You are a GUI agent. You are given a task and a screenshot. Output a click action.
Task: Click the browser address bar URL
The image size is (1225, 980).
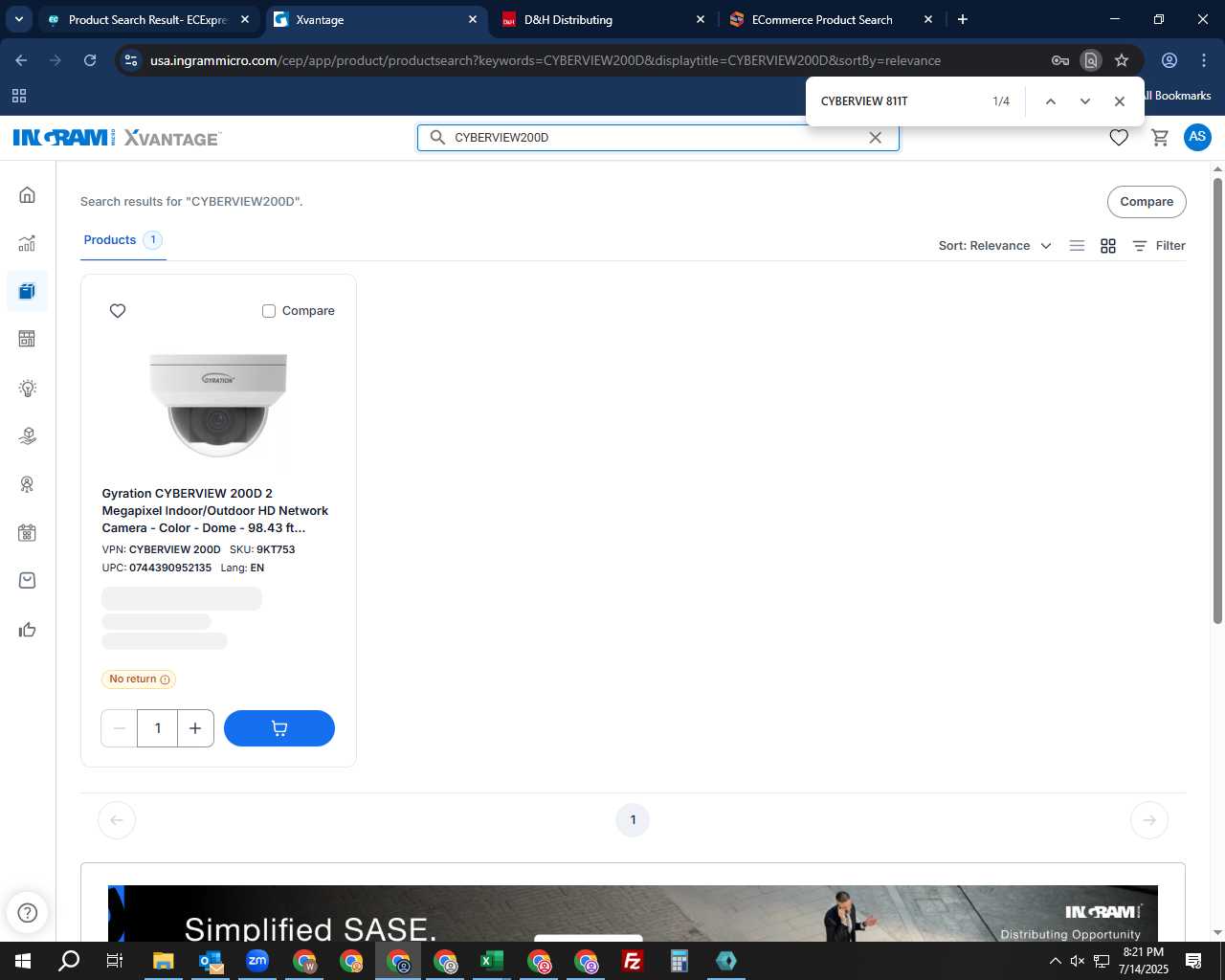coord(546,60)
